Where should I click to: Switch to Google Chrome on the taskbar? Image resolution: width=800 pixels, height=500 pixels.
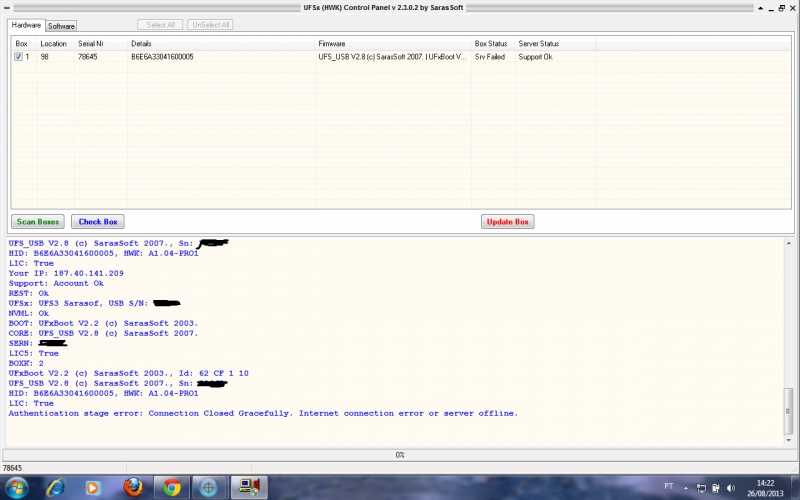[x=172, y=488]
